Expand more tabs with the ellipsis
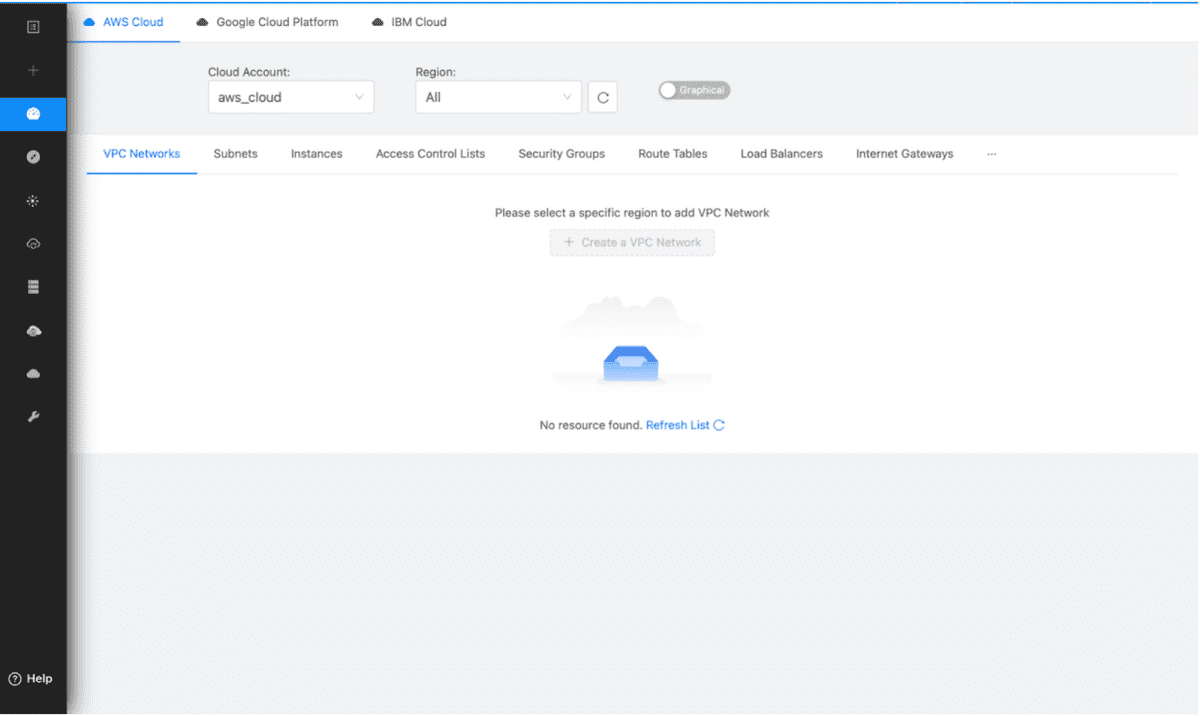This screenshot has width=1200, height=716. 991,154
